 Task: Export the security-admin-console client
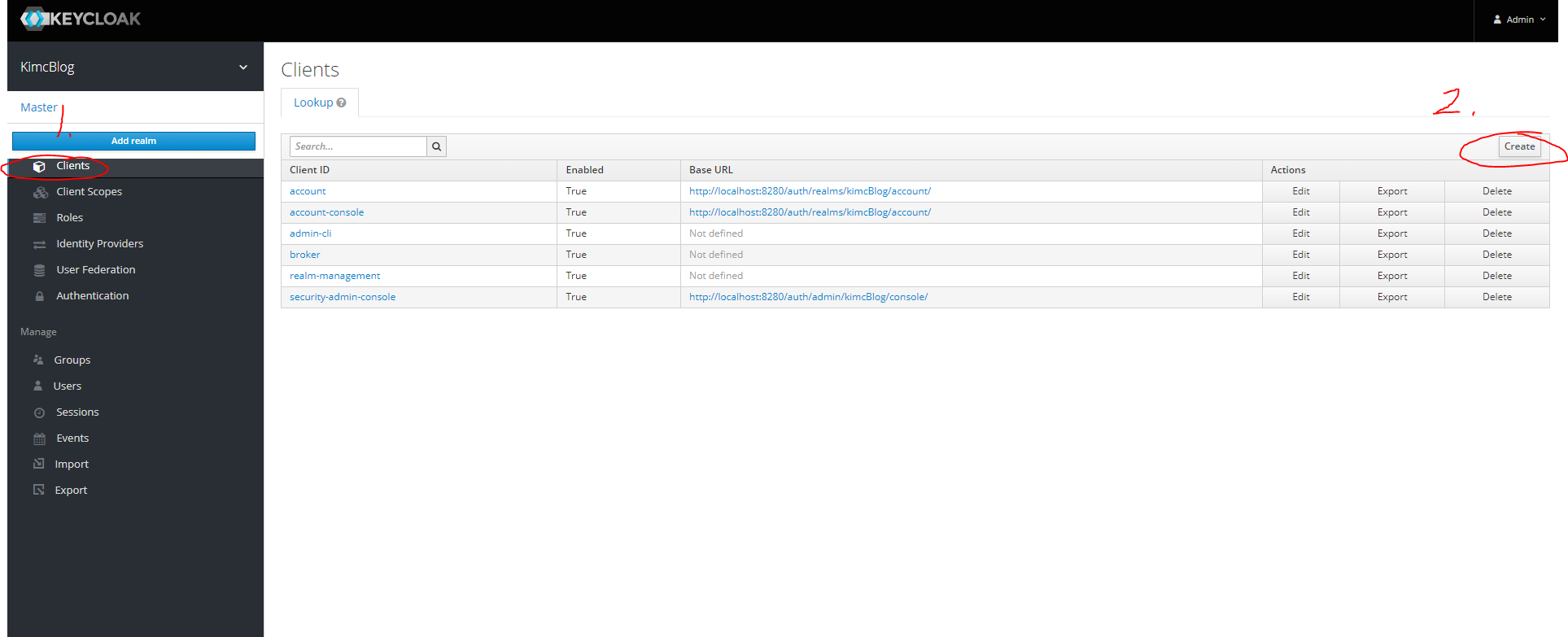(1392, 297)
